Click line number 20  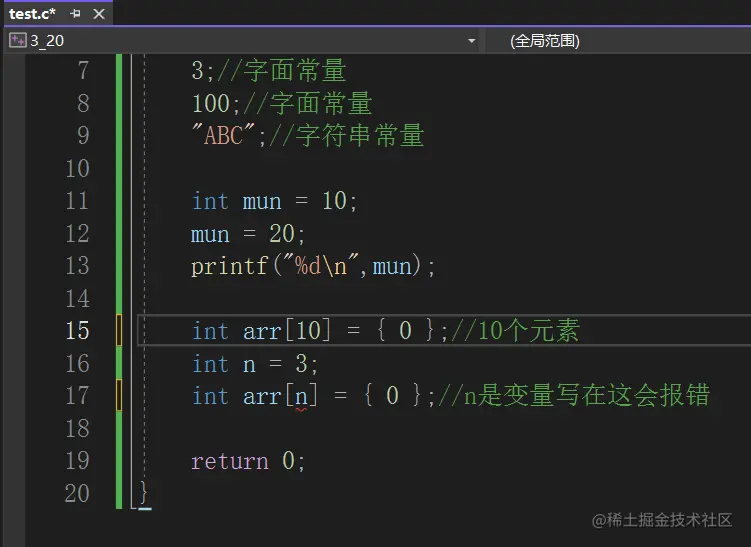[77, 493]
